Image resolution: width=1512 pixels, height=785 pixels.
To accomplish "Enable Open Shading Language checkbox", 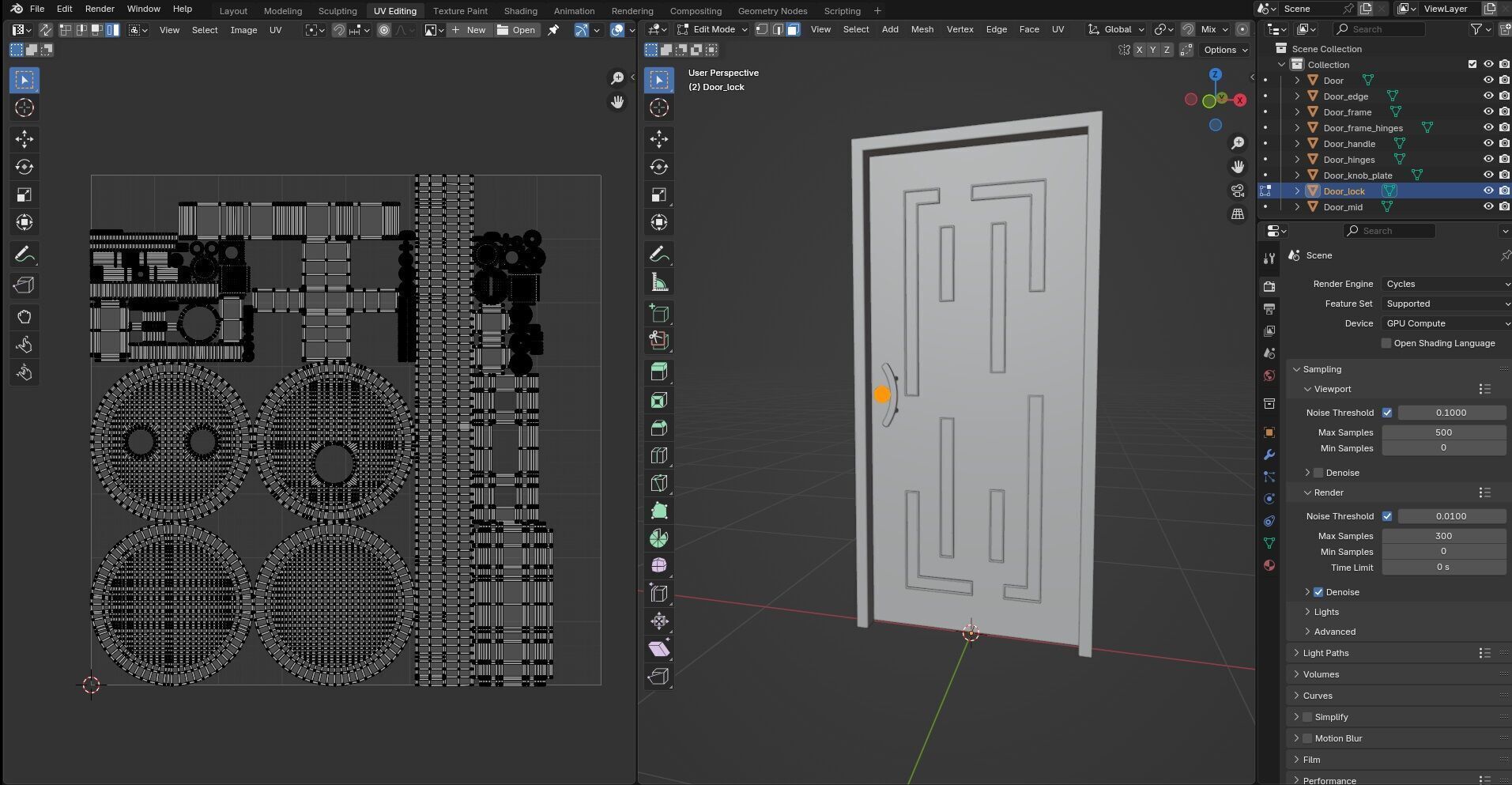I will (x=1386, y=343).
